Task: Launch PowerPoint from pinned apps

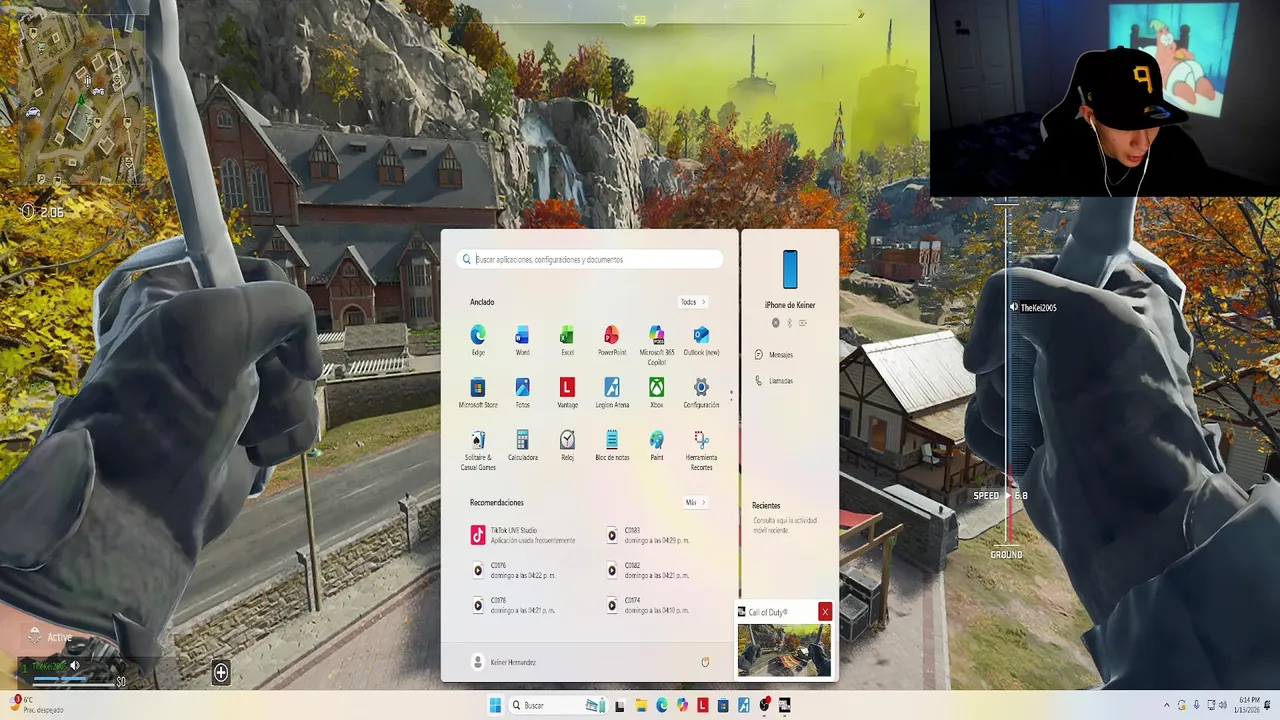Action: tap(612, 340)
